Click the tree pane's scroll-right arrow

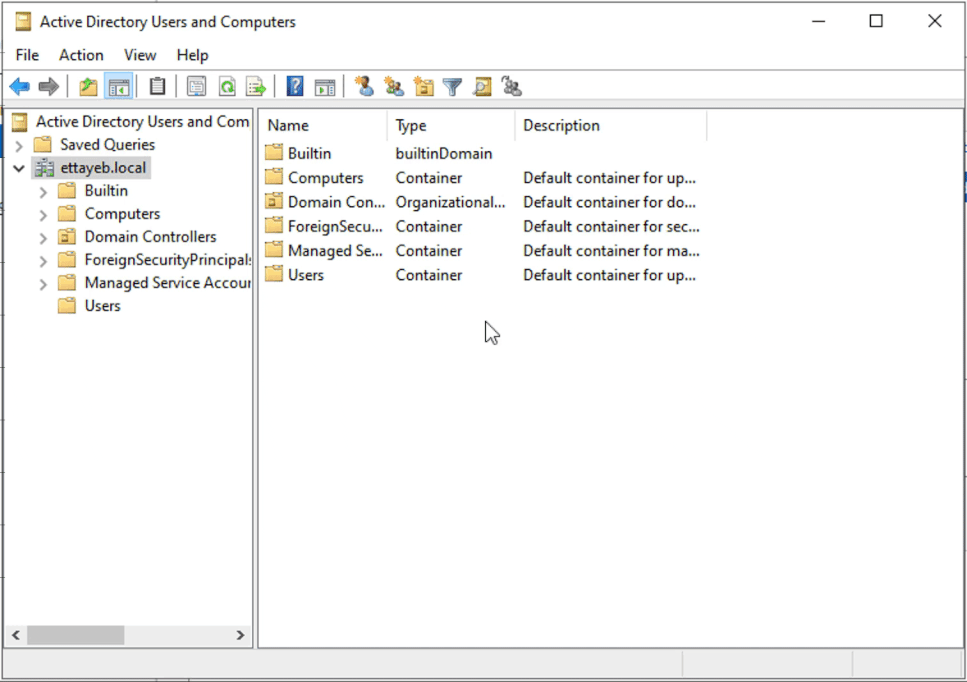click(241, 635)
